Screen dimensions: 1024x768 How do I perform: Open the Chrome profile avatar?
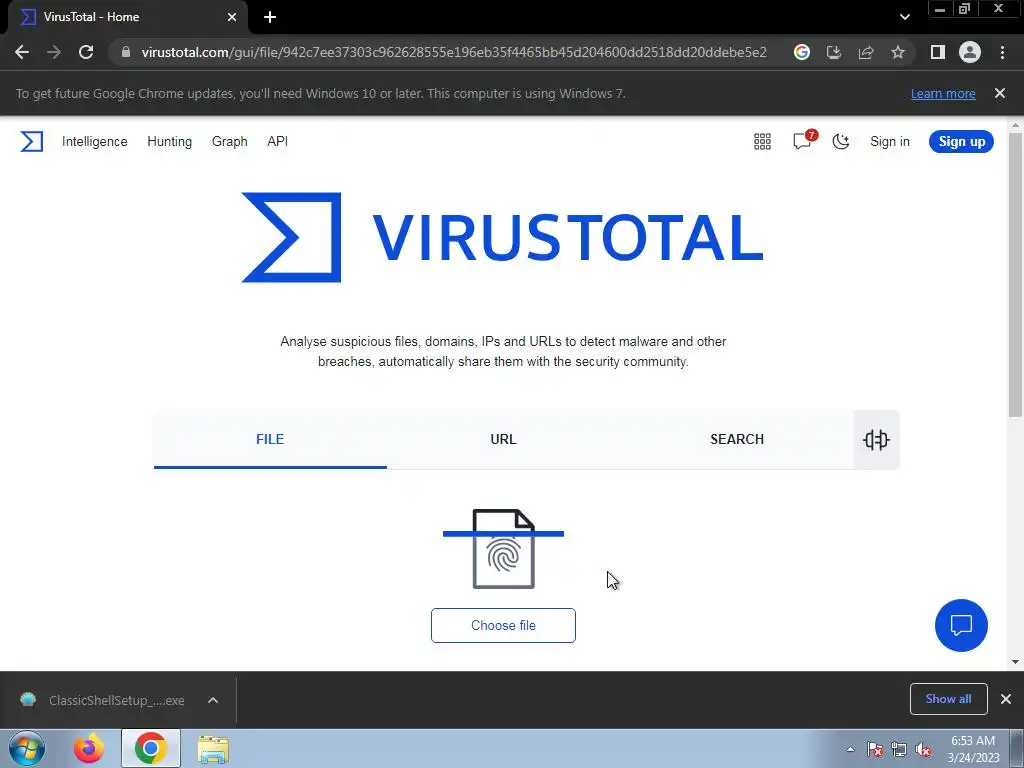coord(970,52)
